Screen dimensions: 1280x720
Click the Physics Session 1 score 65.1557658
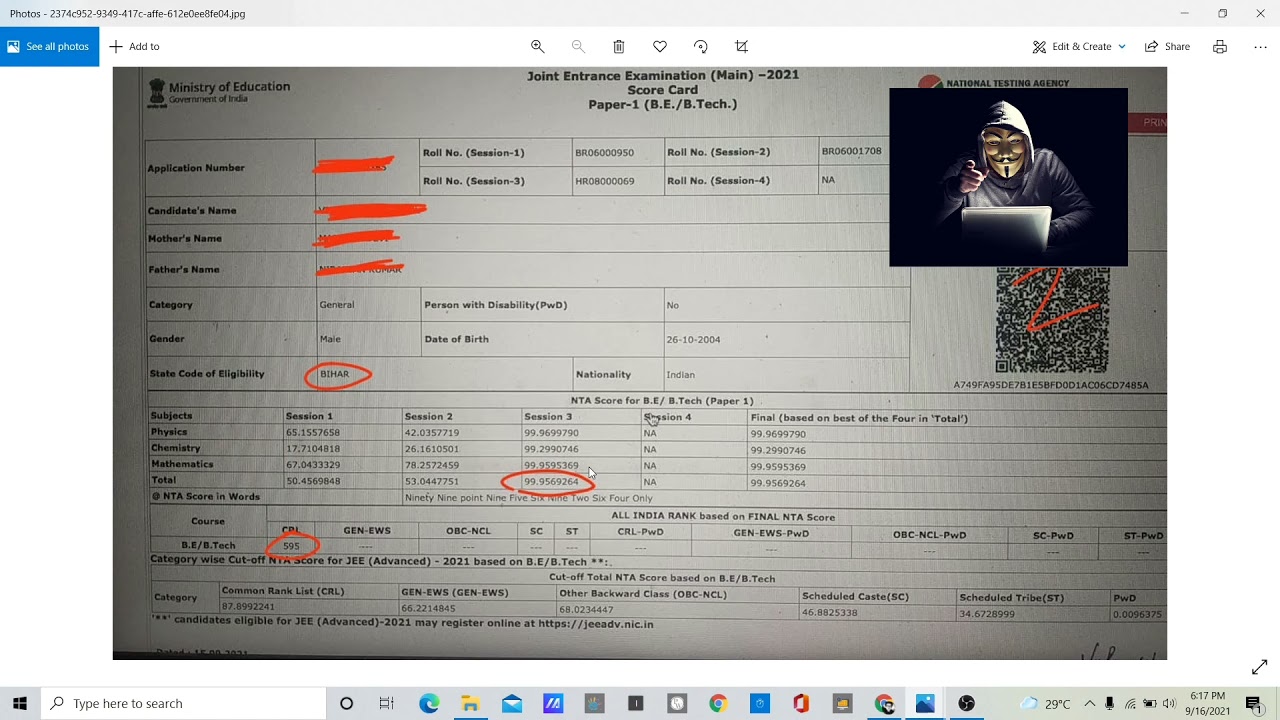[313, 433]
